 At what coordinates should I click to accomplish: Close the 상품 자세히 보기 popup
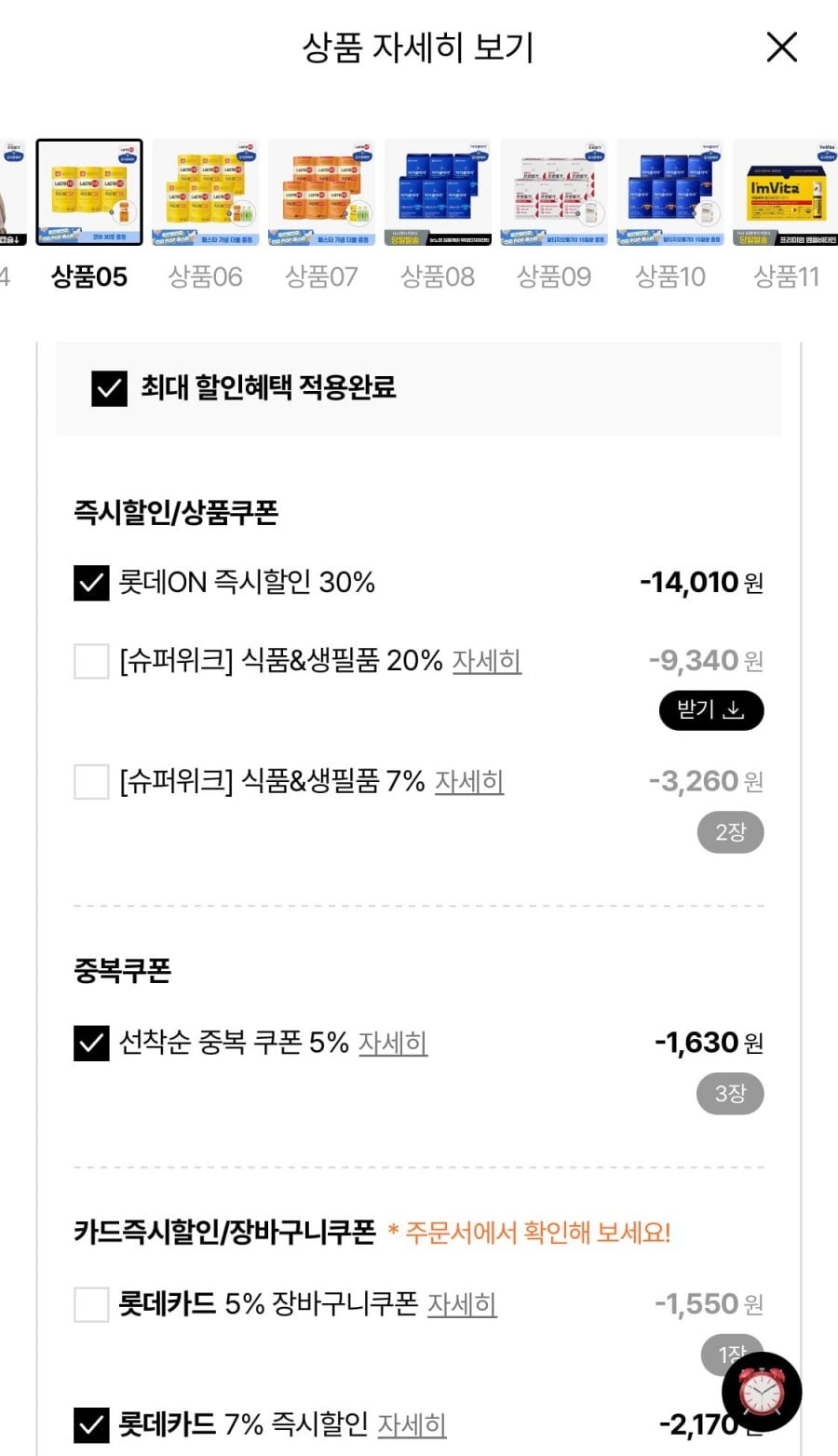point(781,47)
